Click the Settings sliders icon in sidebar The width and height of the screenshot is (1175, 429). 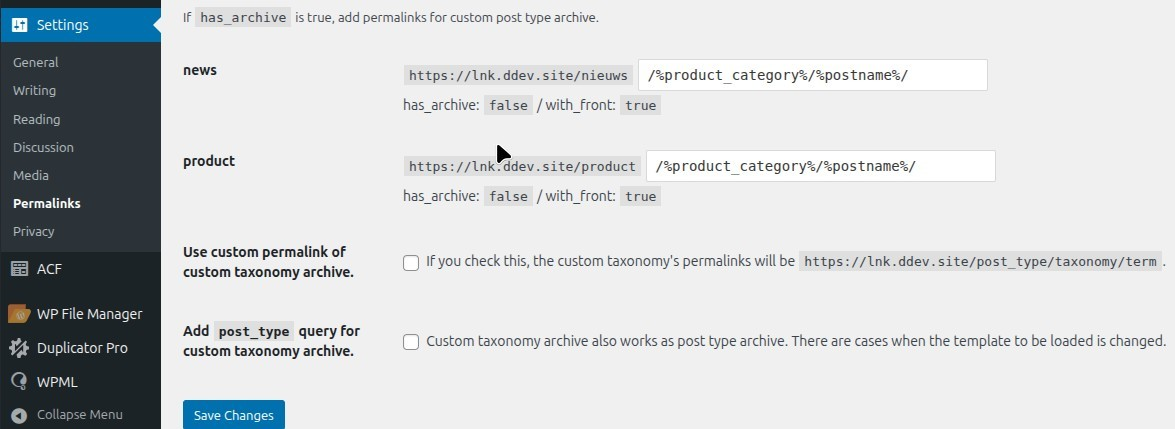point(20,25)
